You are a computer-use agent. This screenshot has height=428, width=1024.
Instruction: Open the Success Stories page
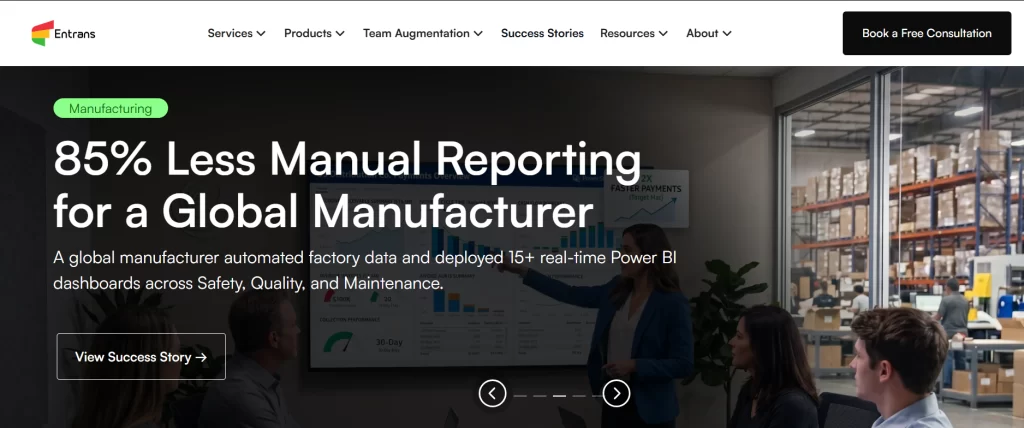542,33
